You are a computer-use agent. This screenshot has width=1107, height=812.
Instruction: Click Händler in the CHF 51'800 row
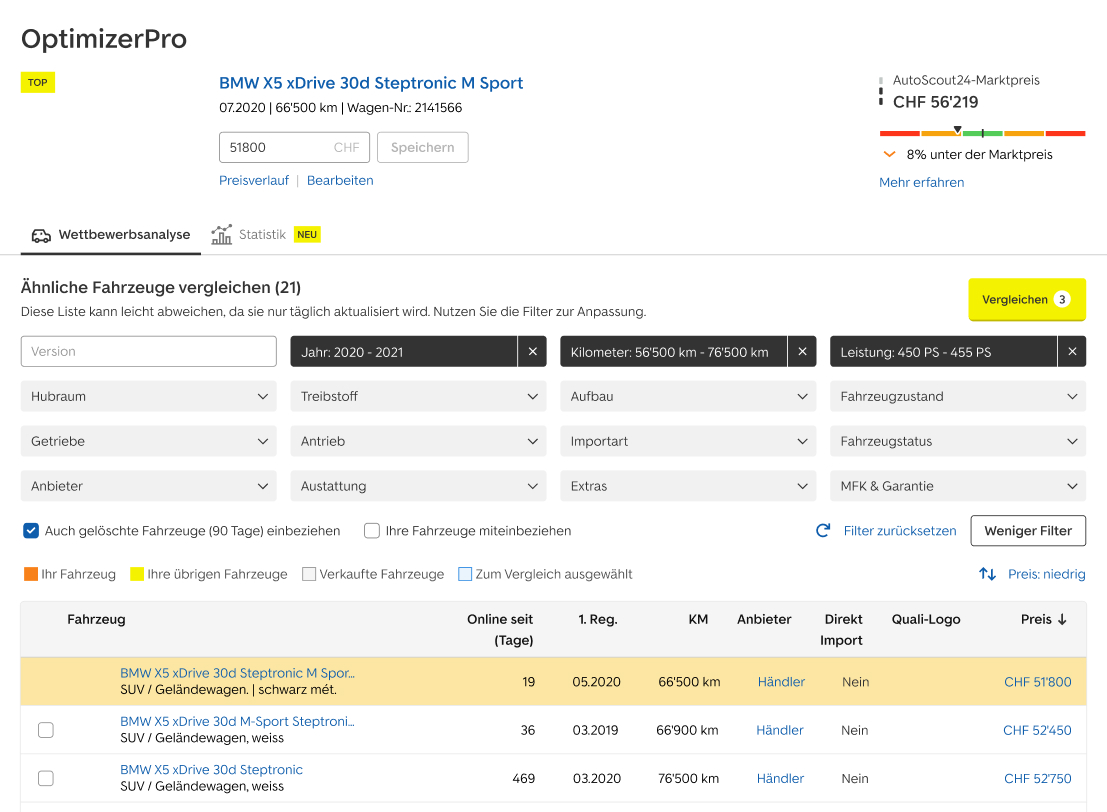click(x=781, y=682)
